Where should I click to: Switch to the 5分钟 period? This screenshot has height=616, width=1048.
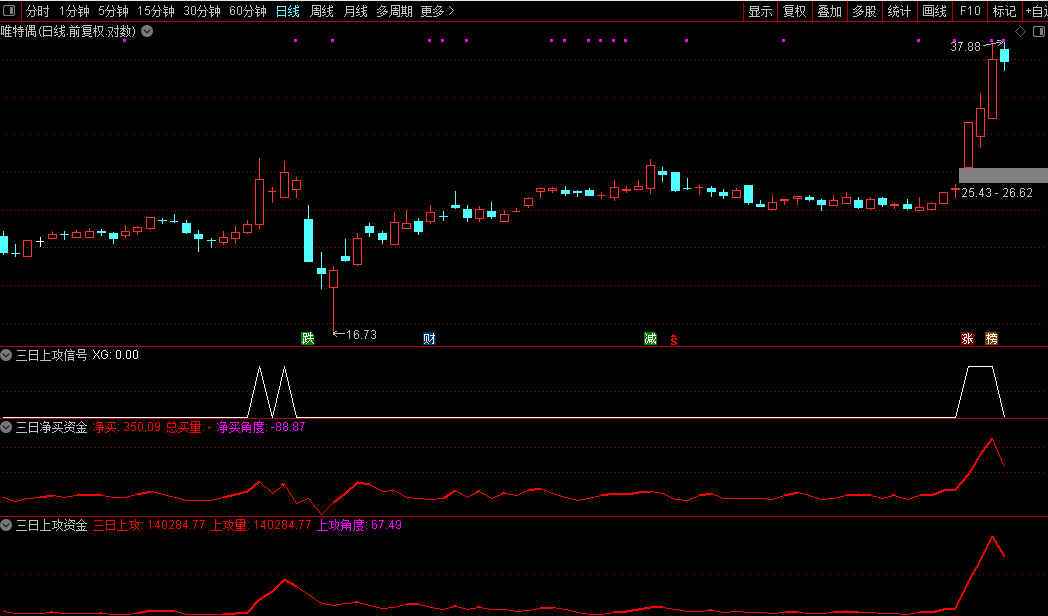pyautogui.click(x=114, y=11)
